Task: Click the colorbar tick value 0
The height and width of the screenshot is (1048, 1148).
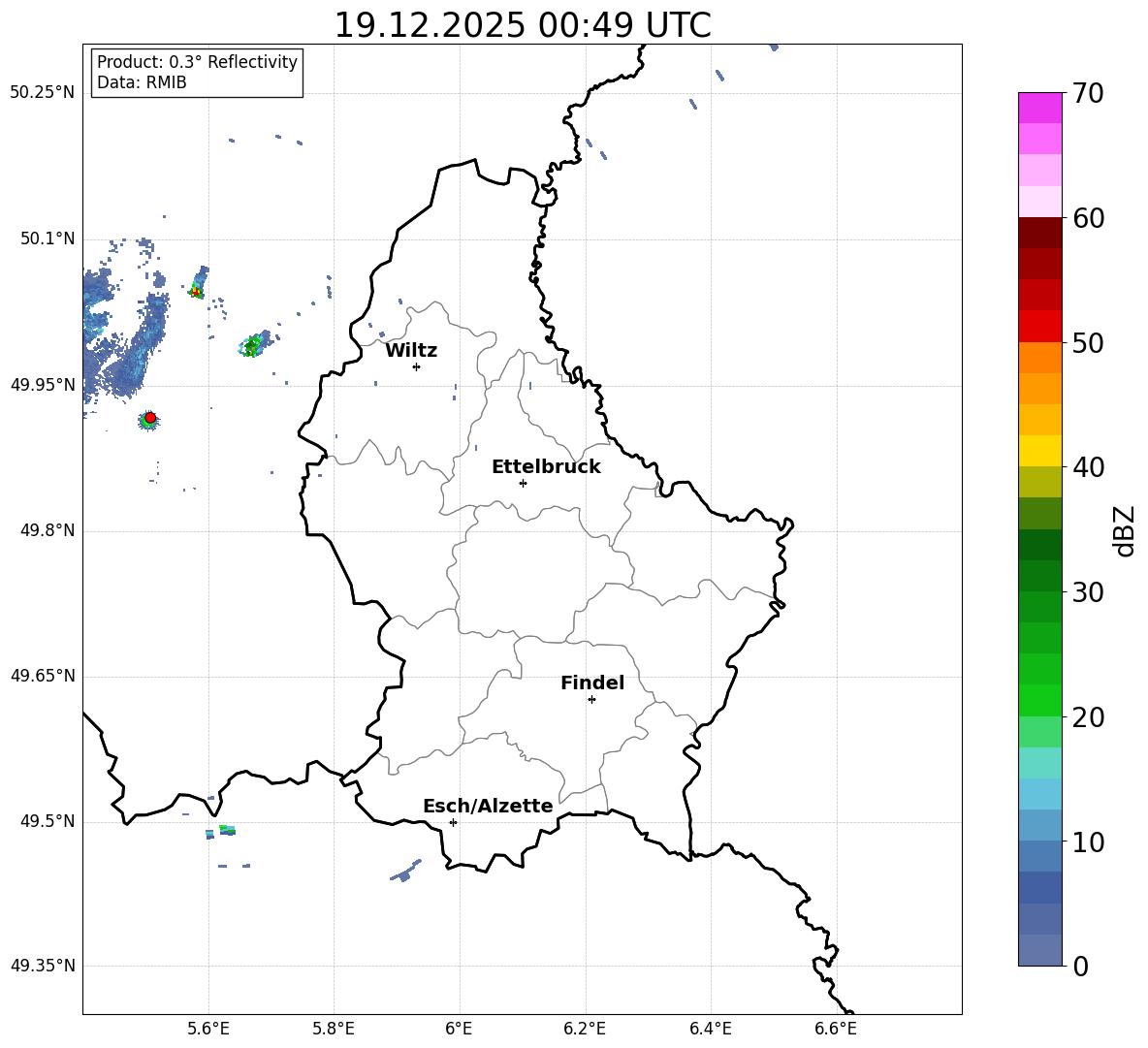Action: coord(1080,967)
